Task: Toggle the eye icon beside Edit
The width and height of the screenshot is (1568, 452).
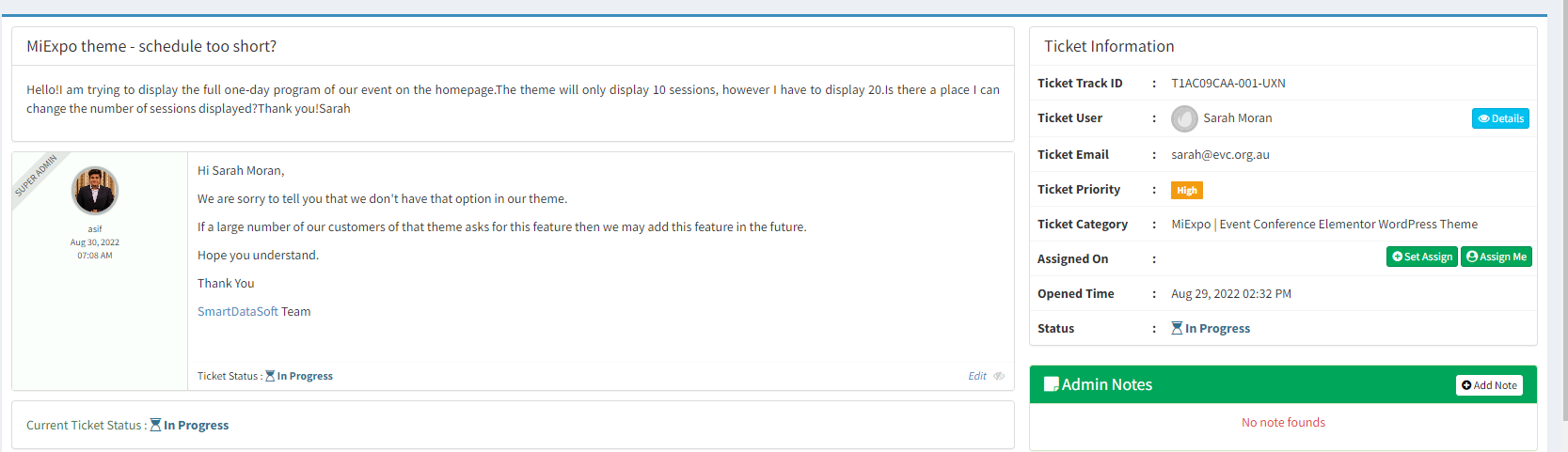Action: 999,376
